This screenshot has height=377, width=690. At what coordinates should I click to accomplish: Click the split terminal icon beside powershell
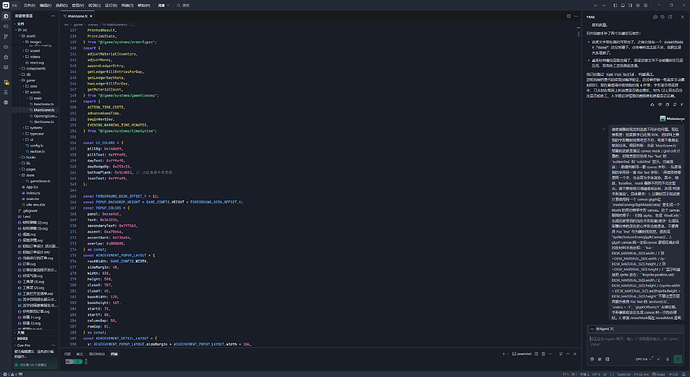tap(536, 354)
